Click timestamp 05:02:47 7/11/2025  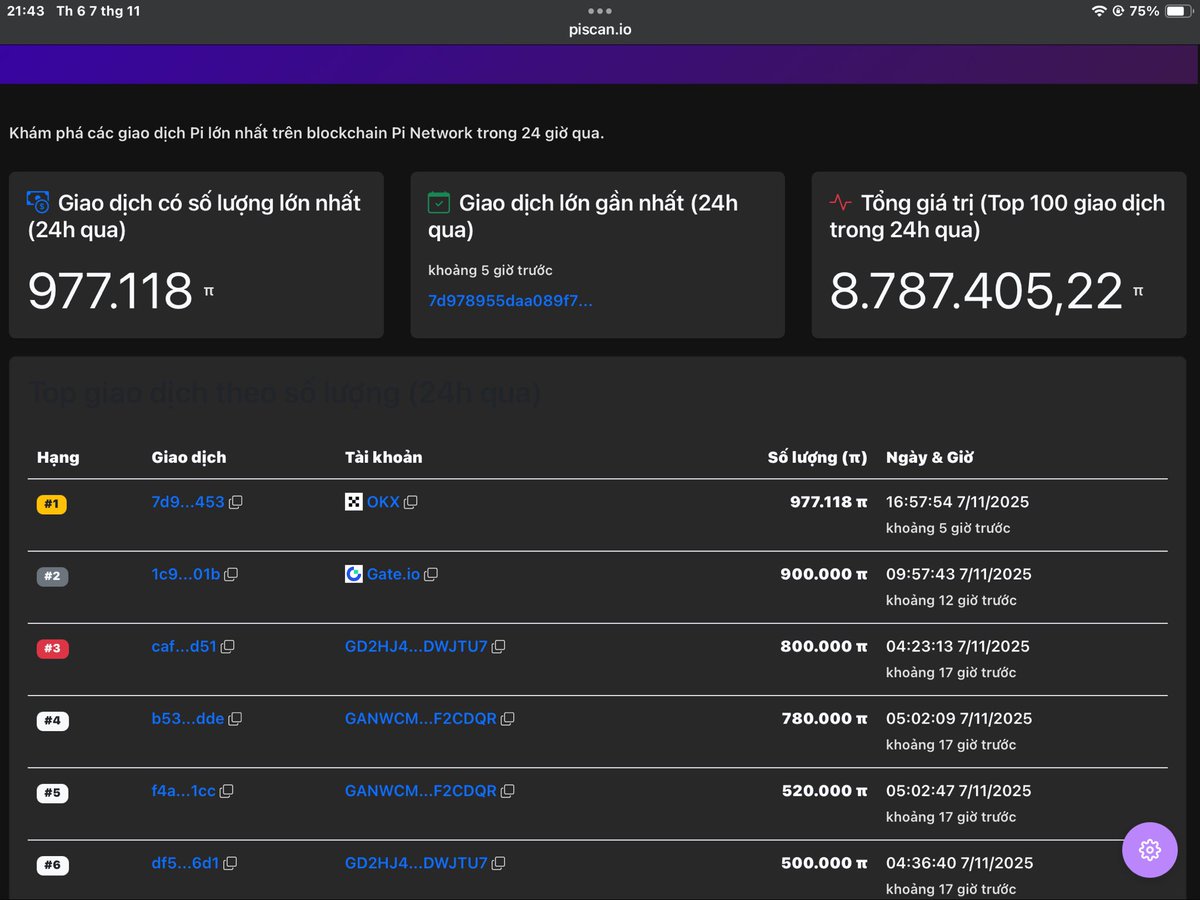pyautogui.click(x=959, y=790)
